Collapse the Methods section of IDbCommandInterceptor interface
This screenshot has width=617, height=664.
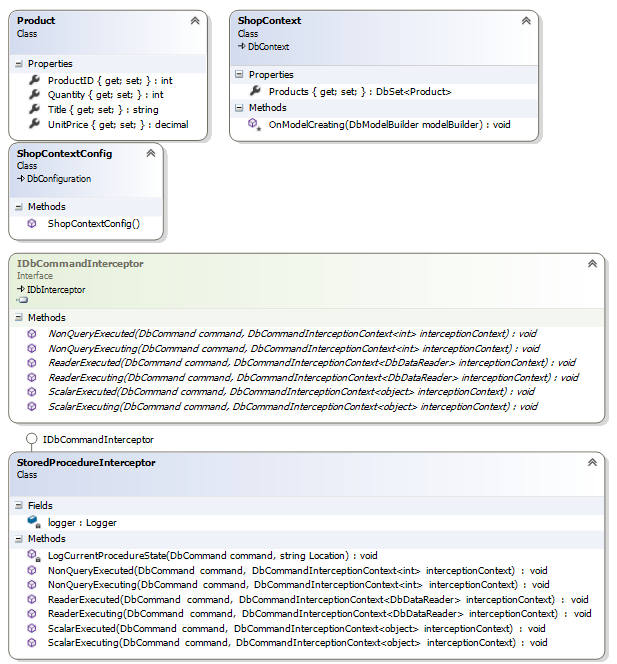tap(20, 317)
